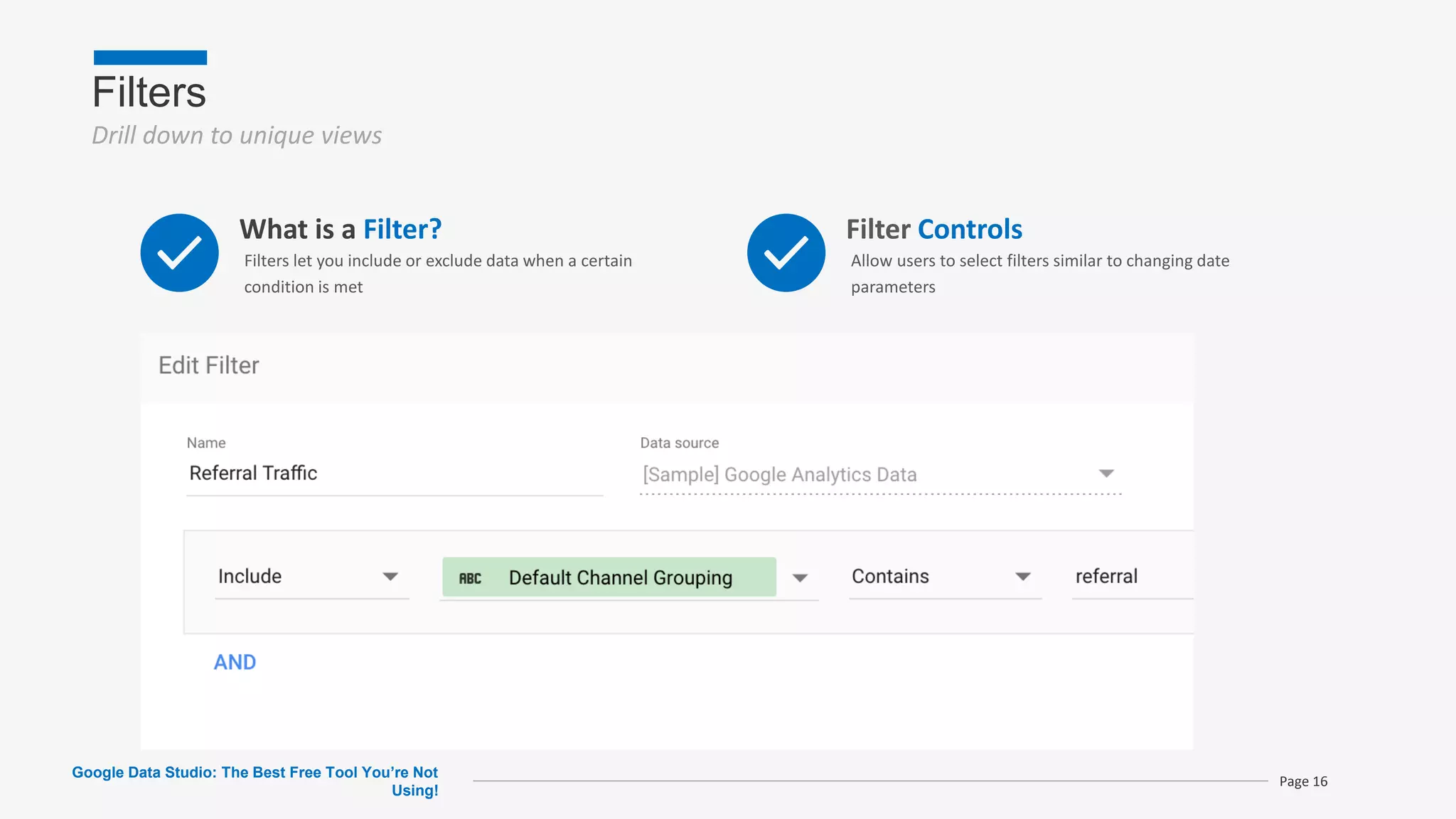Viewport: 1456px width, 819px height.
Task: Select the Default Channel Grouping green chip
Action: (609, 577)
